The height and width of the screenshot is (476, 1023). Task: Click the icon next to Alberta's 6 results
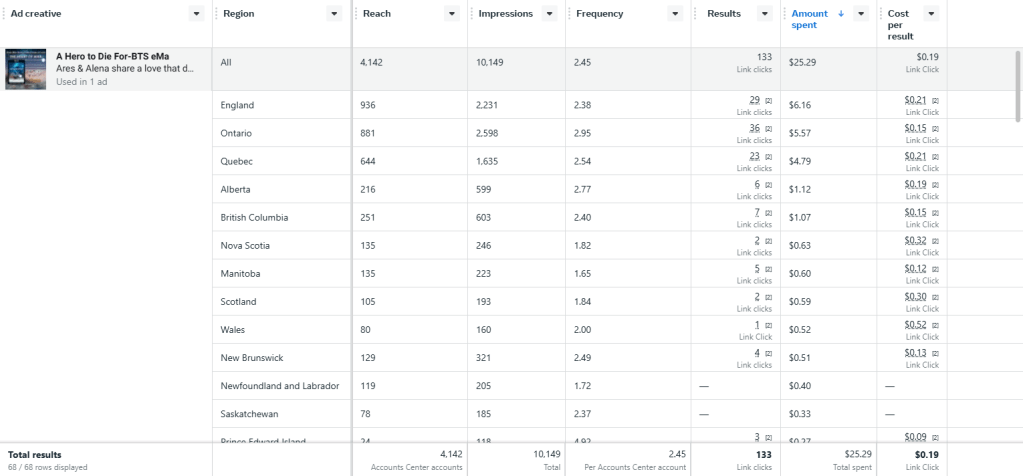click(x=769, y=185)
